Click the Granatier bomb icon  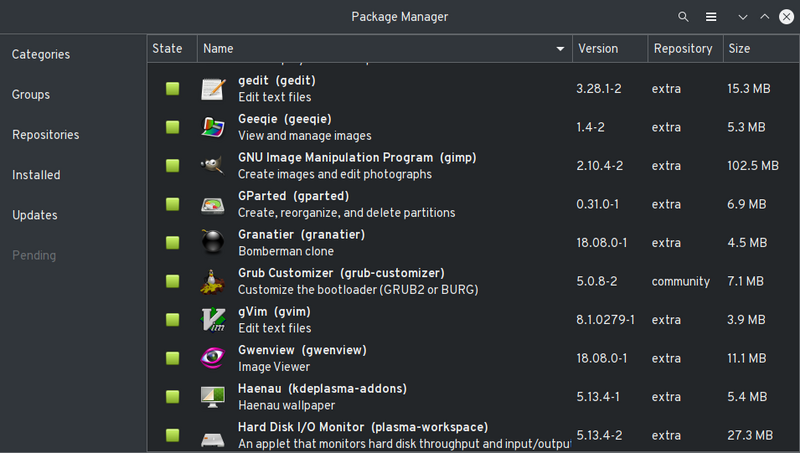213,242
